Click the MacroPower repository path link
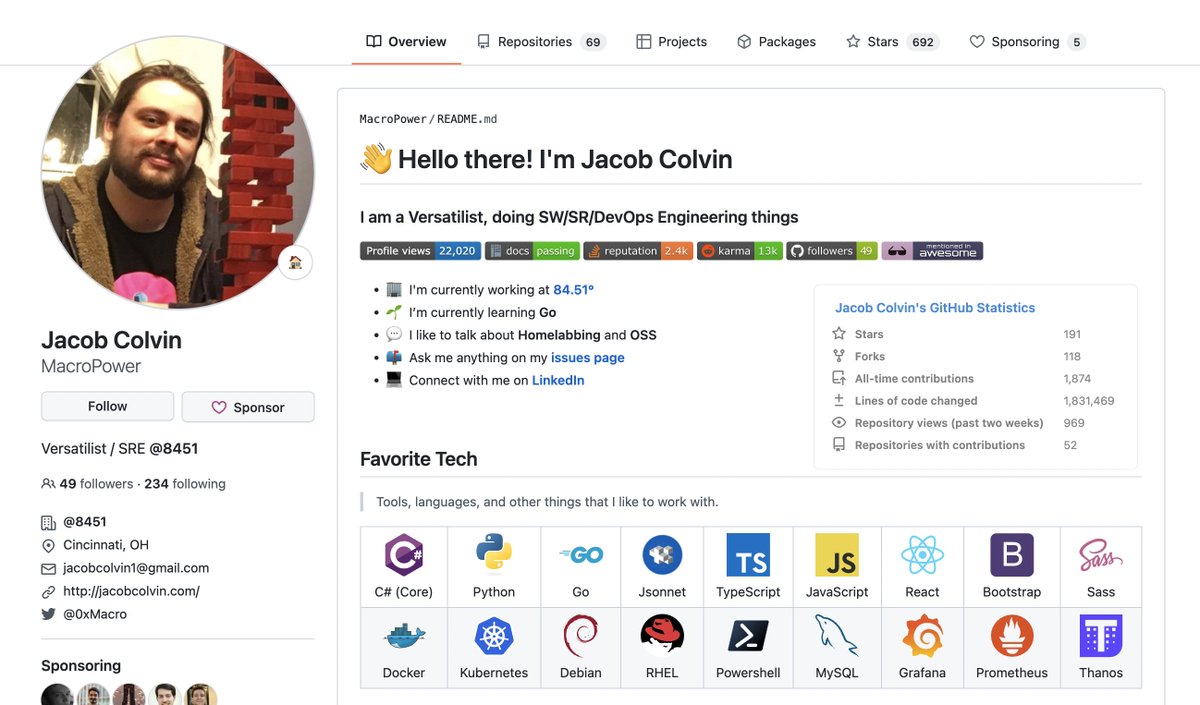 click(x=393, y=119)
